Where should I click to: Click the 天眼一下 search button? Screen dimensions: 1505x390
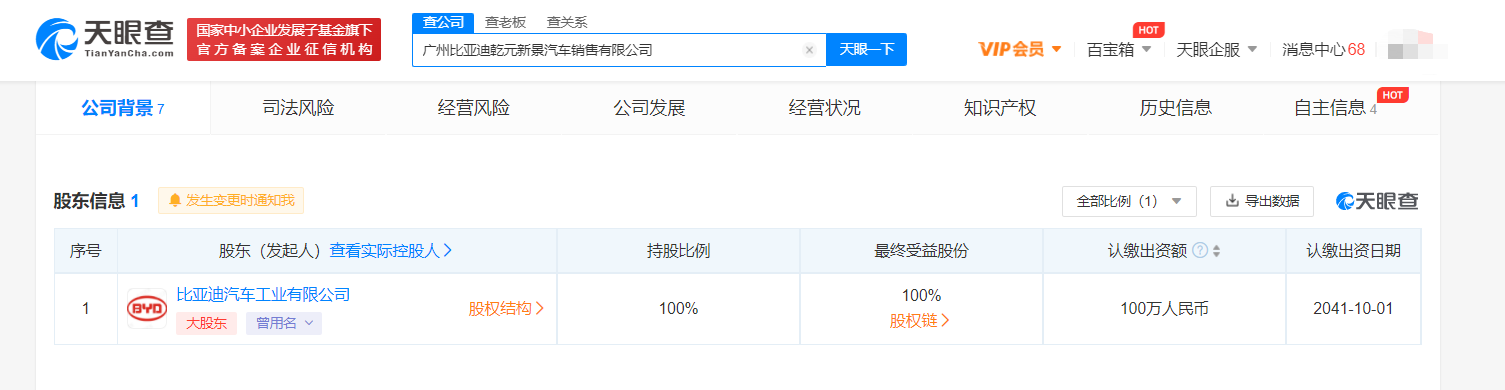866,50
